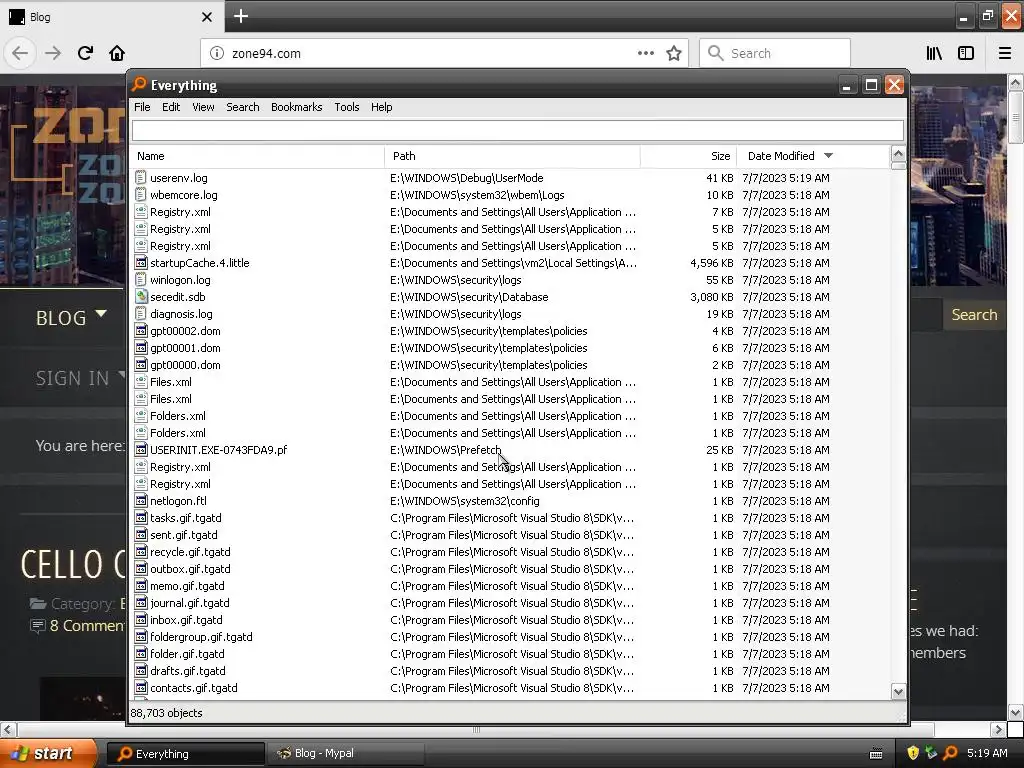Sort results by the Size column header
This screenshot has width=1024, height=768.
point(689,156)
